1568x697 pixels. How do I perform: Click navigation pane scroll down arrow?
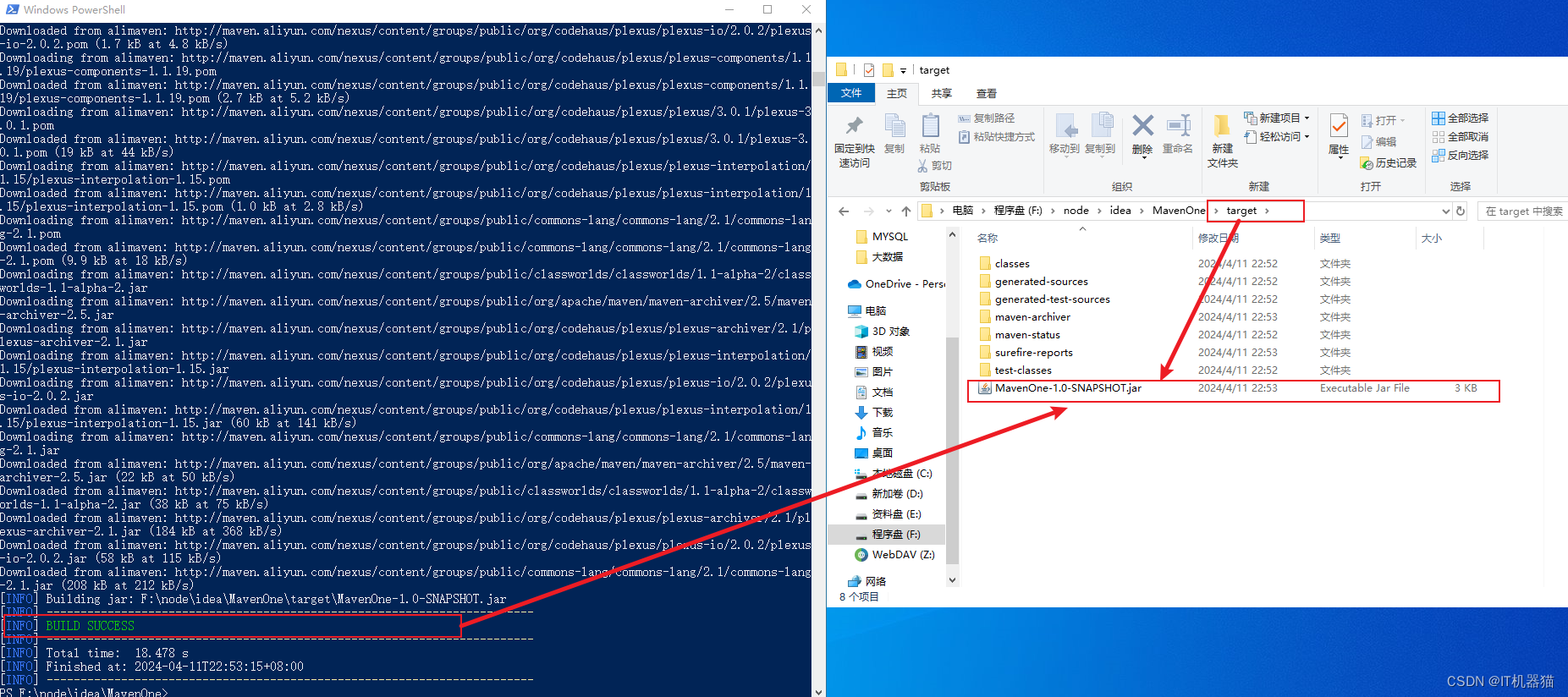tap(953, 580)
